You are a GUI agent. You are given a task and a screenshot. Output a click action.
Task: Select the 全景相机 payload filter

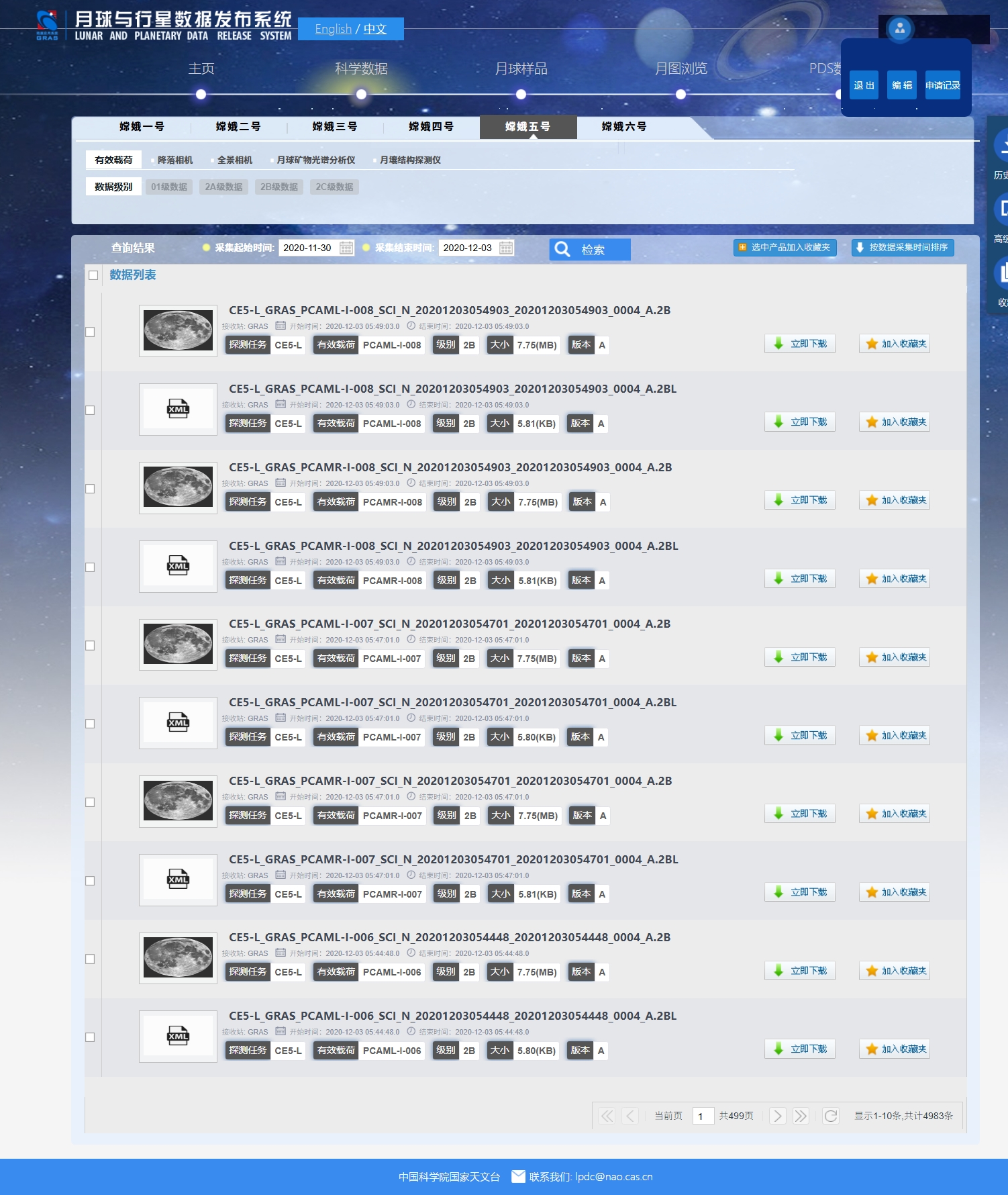point(234,160)
